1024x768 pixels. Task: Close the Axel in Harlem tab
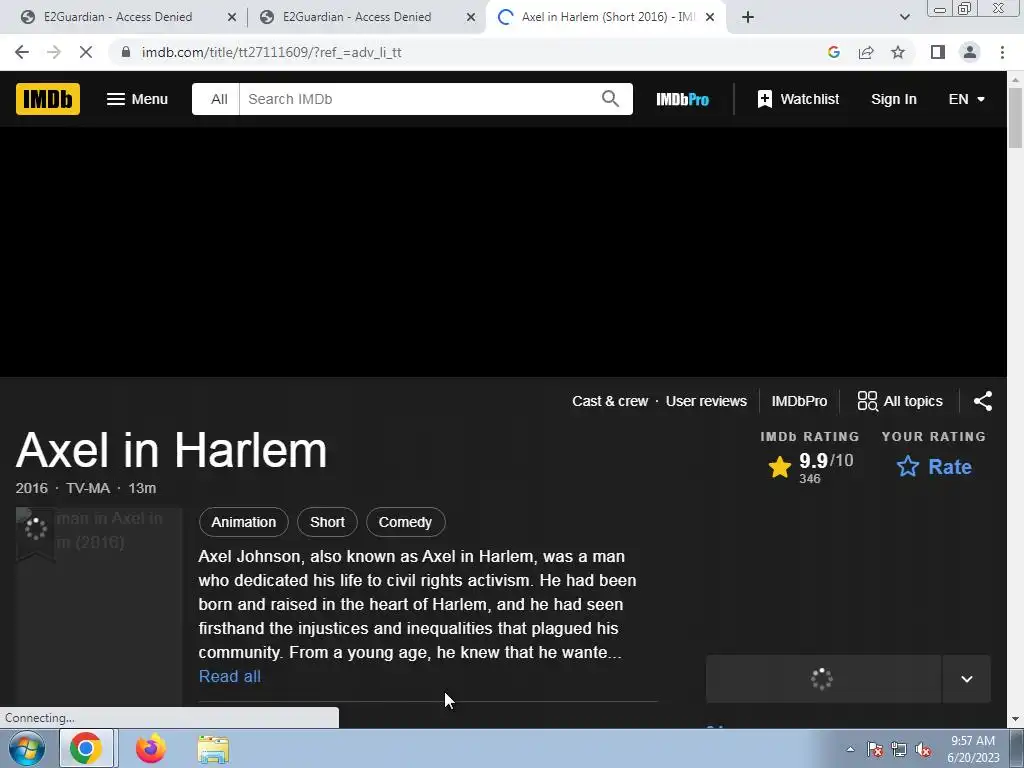click(x=710, y=18)
